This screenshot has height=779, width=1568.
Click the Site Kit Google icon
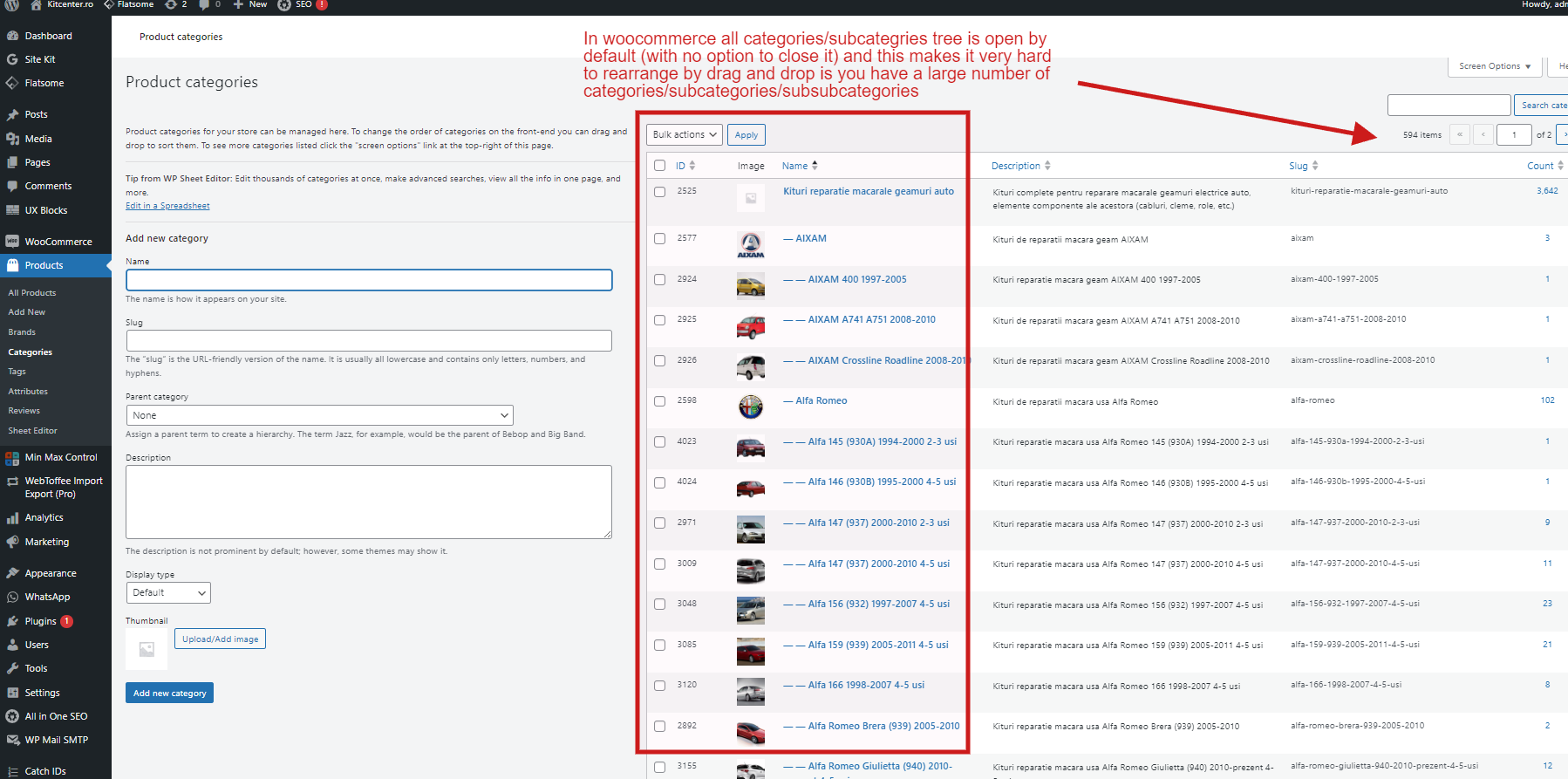pos(12,59)
